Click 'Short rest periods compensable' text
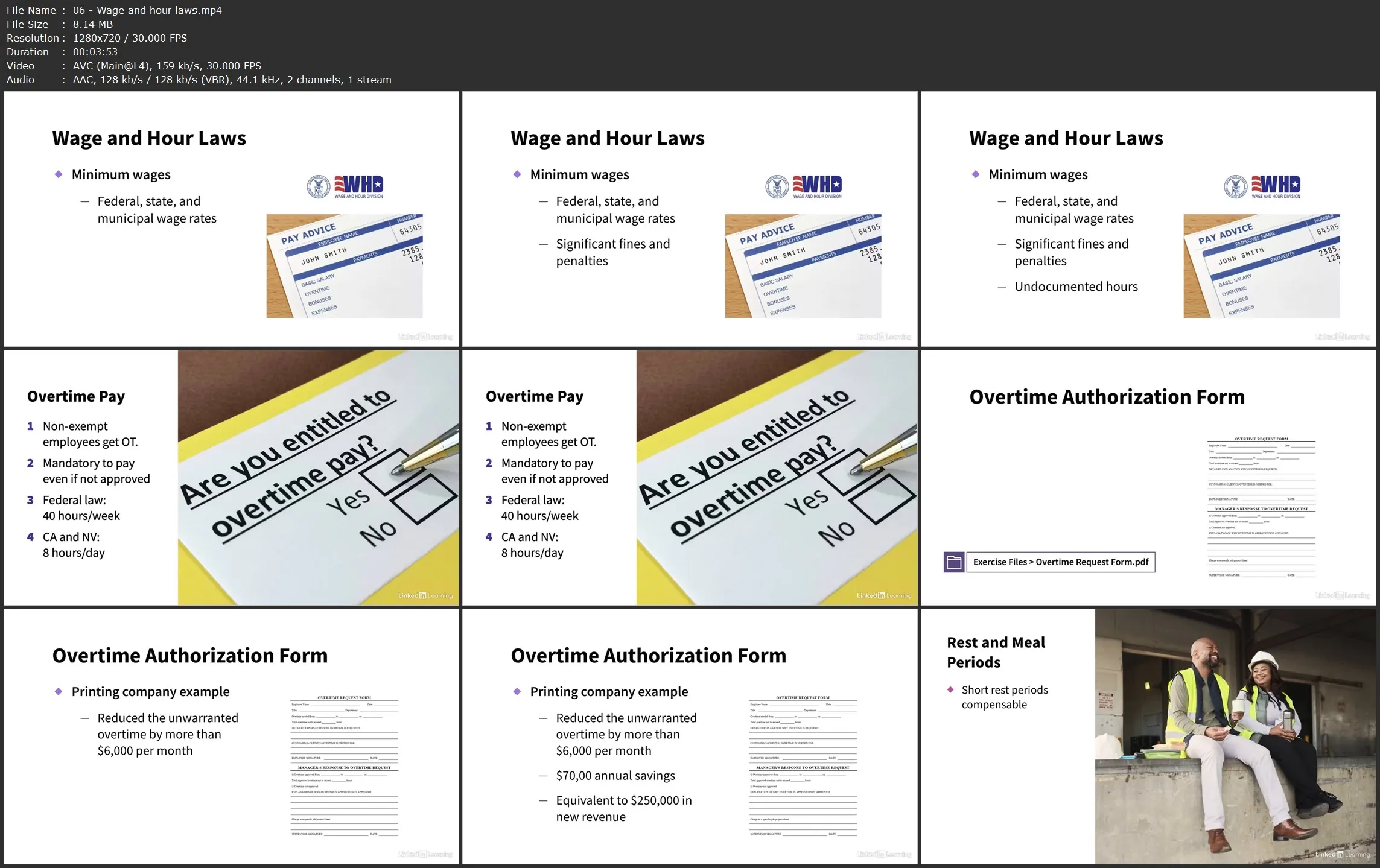The width and height of the screenshot is (1380, 868). click(1004, 697)
